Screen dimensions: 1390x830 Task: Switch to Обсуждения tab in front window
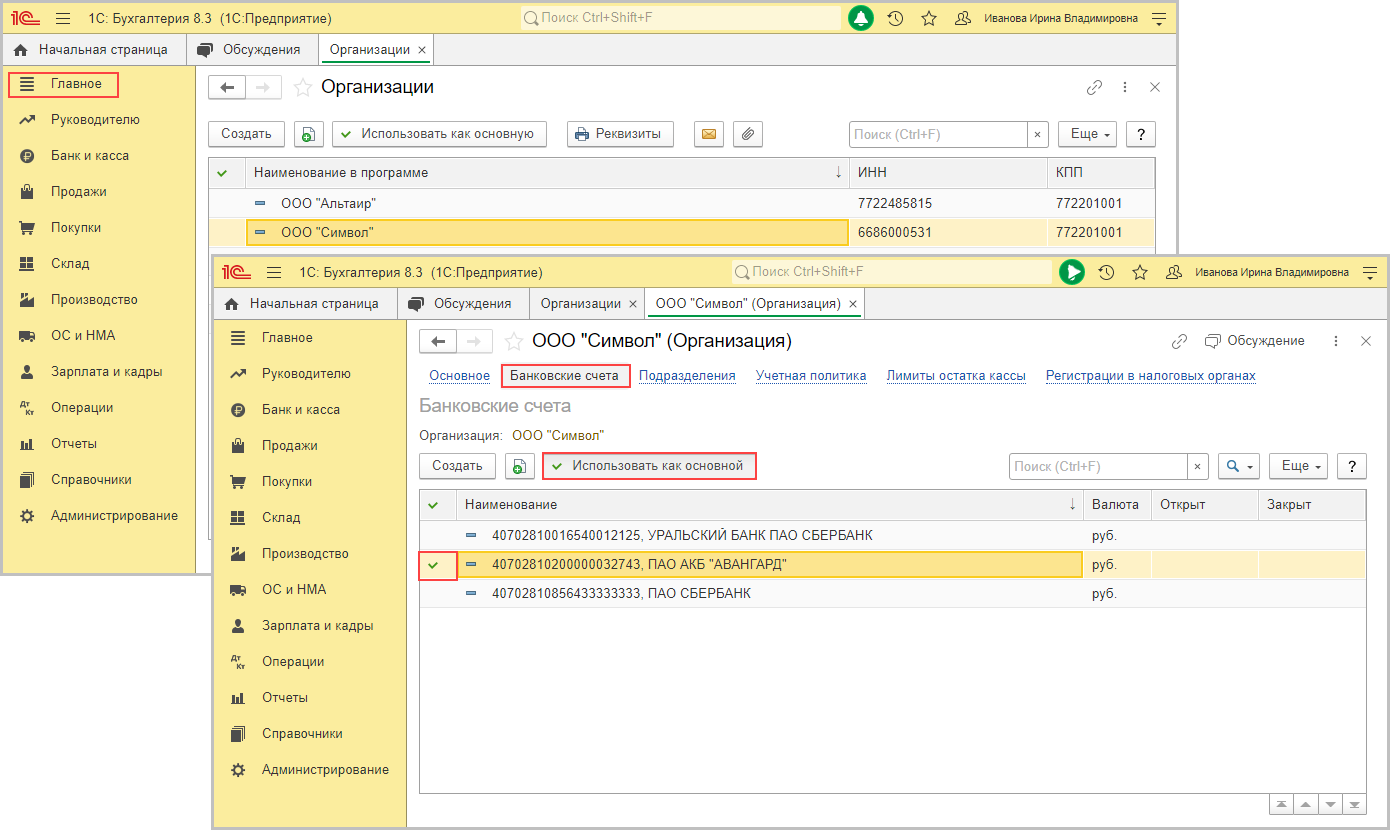[x=461, y=303]
